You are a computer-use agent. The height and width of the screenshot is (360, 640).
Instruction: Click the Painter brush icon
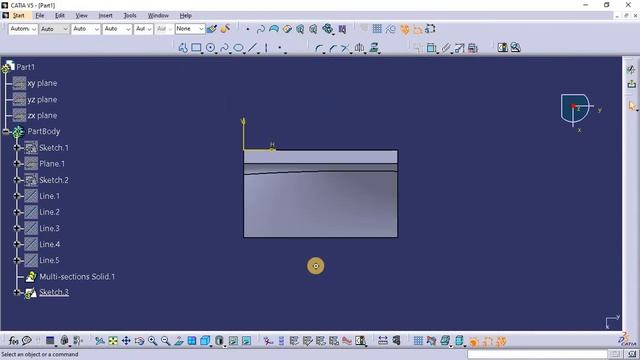[x=212, y=29]
